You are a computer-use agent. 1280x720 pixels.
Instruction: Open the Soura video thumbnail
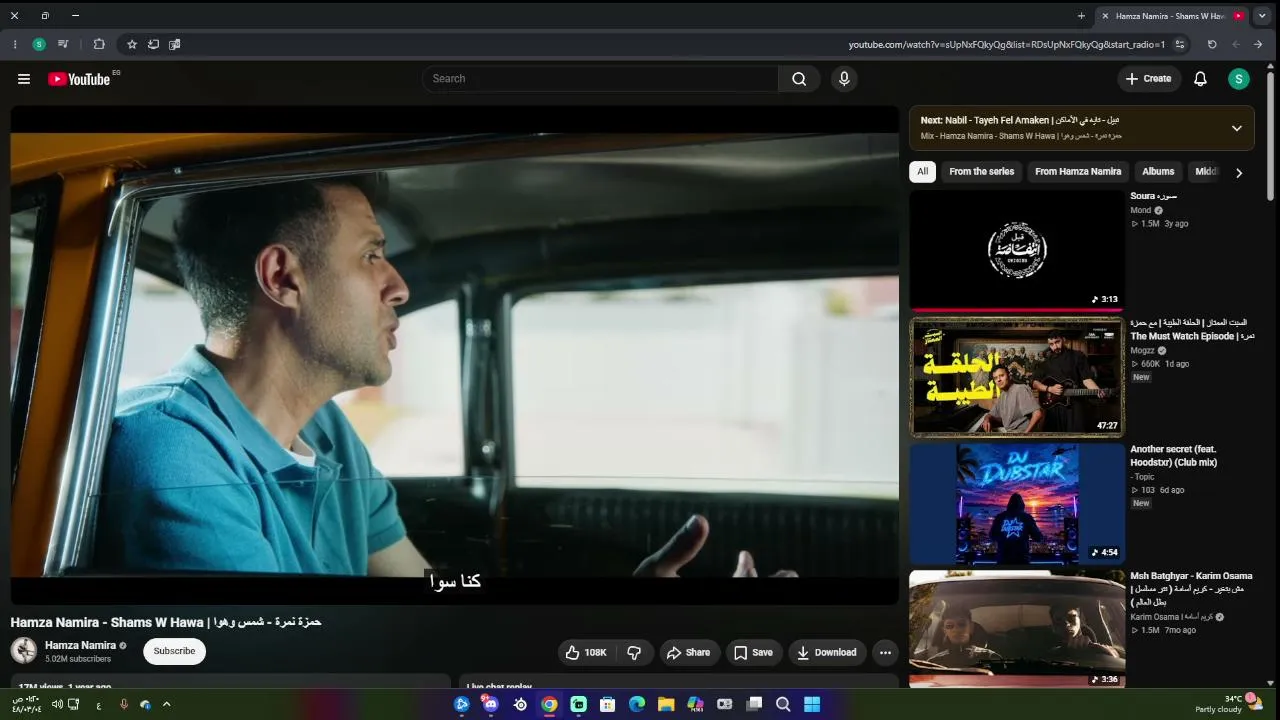click(x=1017, y=250)
